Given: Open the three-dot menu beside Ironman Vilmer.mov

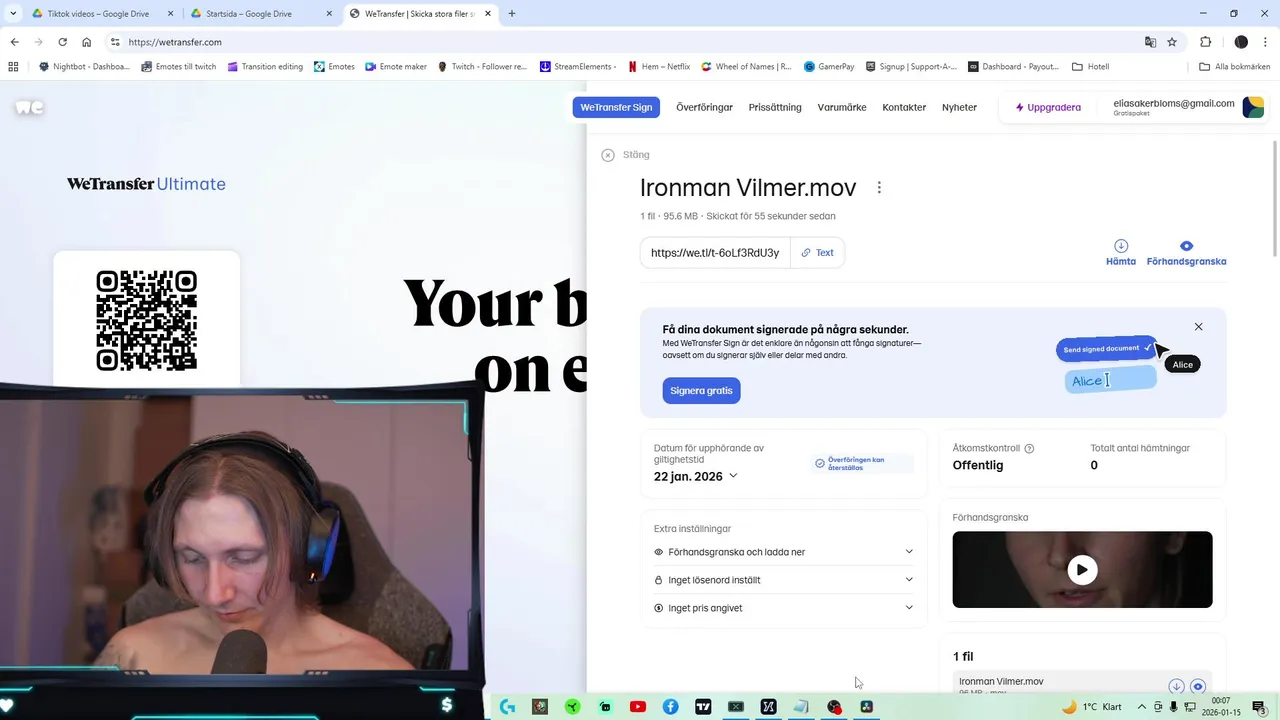Looking at the screenshot, I should tap(879, 188).
